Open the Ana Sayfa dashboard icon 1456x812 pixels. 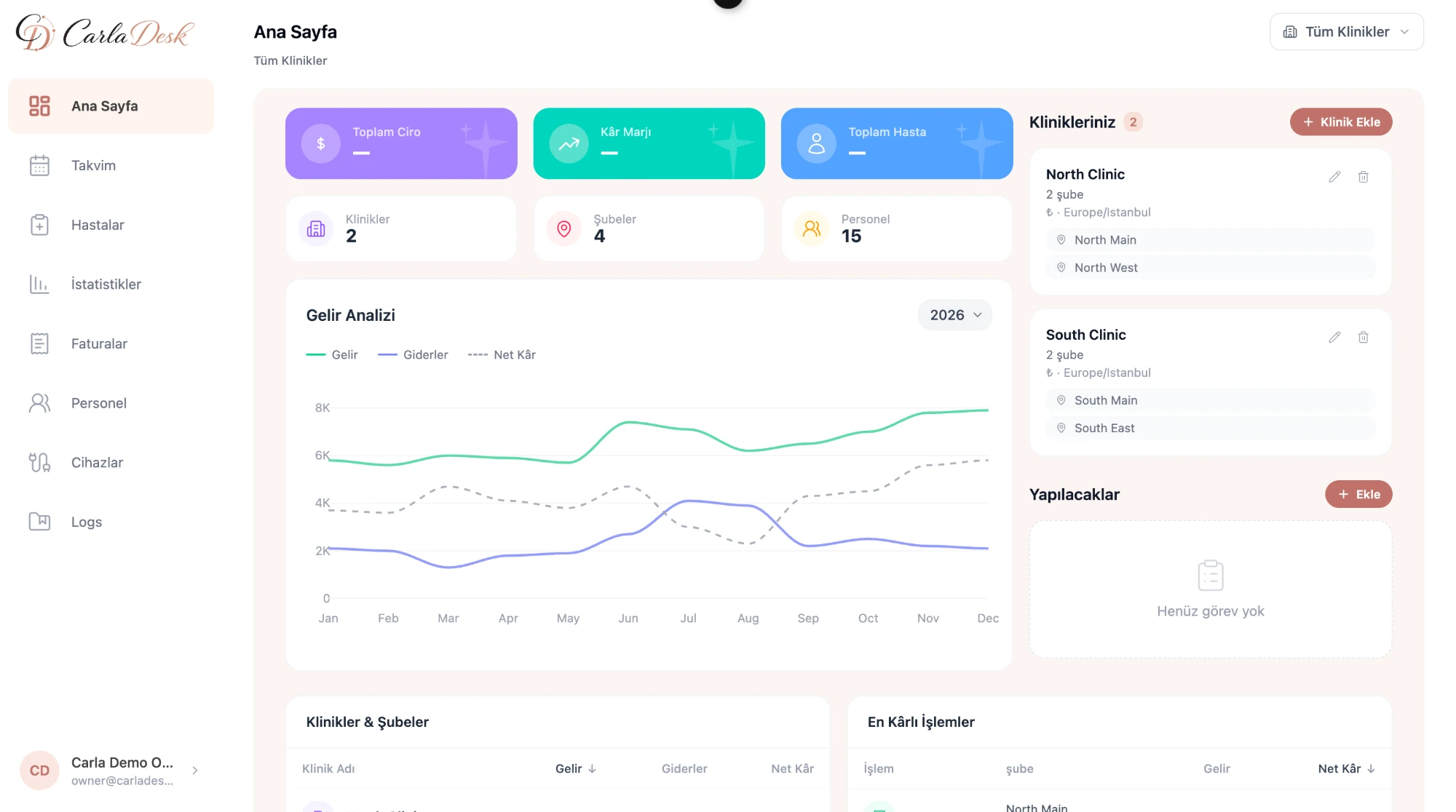(x=39, y=106)
